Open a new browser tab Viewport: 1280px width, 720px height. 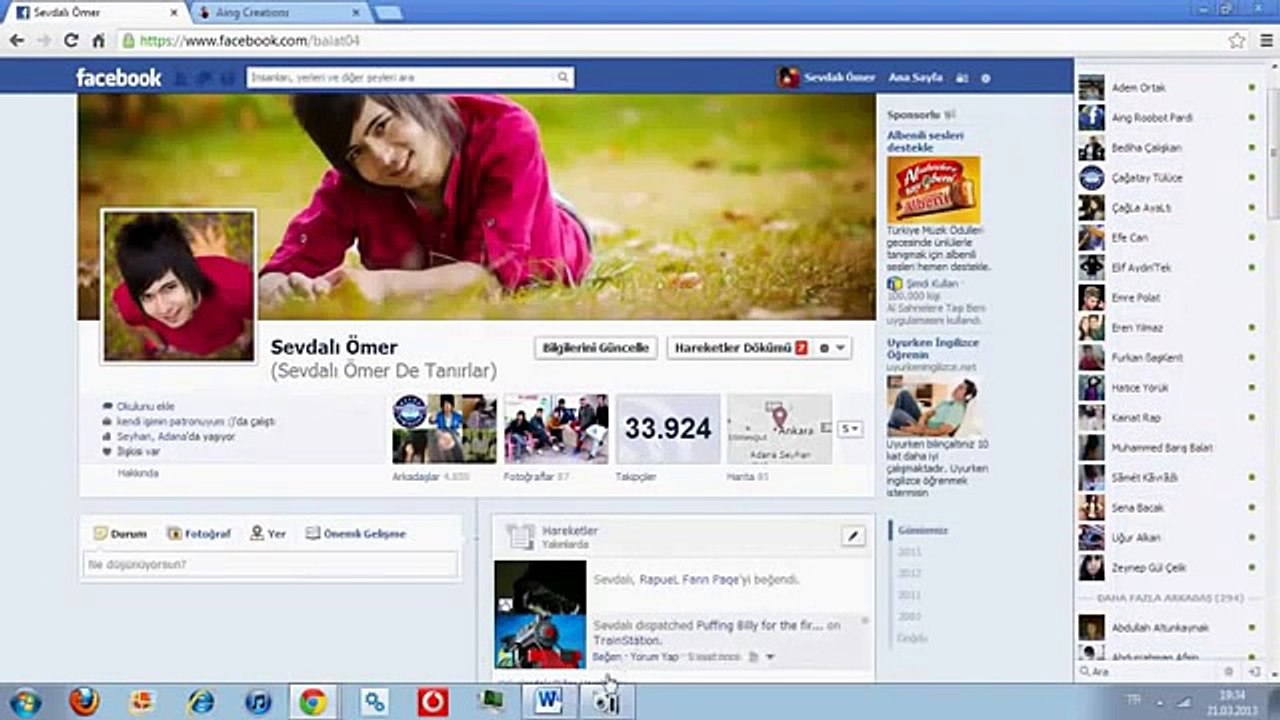click(388, 12)
